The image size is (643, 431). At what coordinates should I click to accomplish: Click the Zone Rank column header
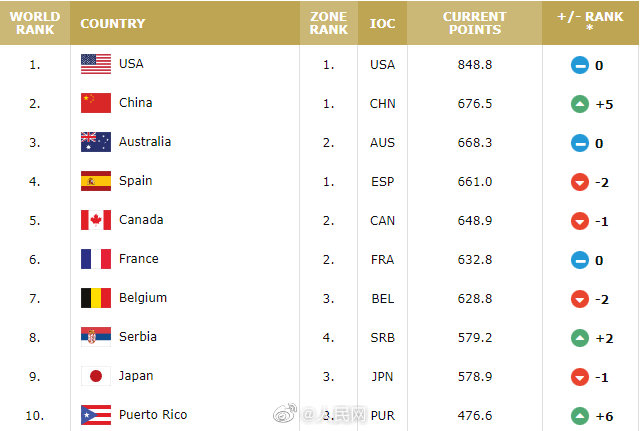pyautogui.click(x=328, y=23)
